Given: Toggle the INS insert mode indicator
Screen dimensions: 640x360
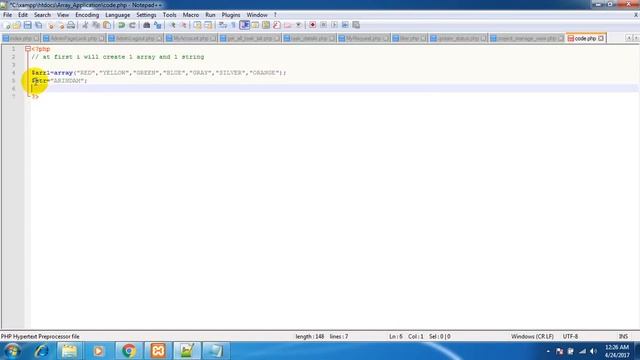Looking at the screenshot, I should 623,336.
